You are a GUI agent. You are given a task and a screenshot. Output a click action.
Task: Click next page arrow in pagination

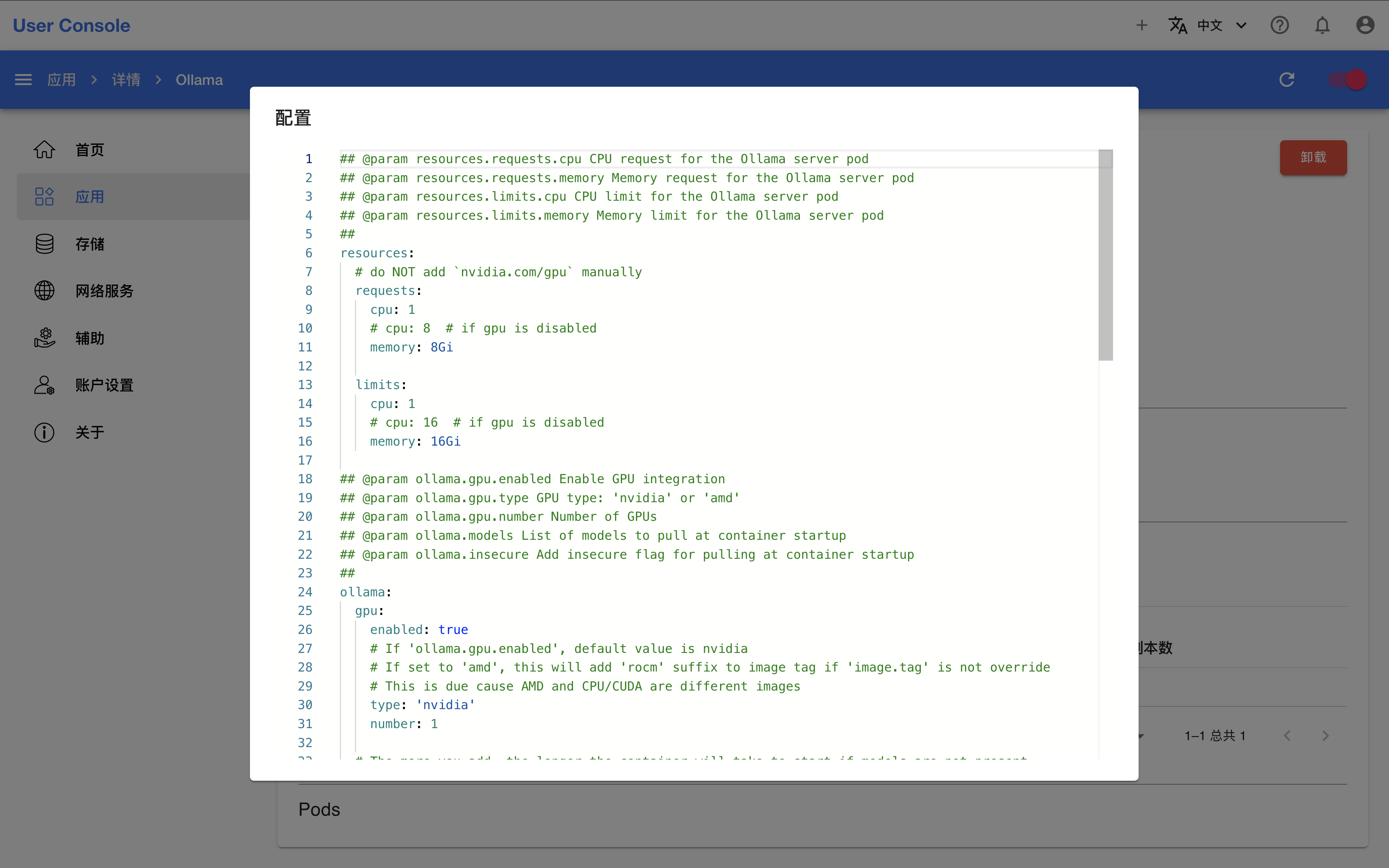pyautogui.click(x=1325, y=735)
